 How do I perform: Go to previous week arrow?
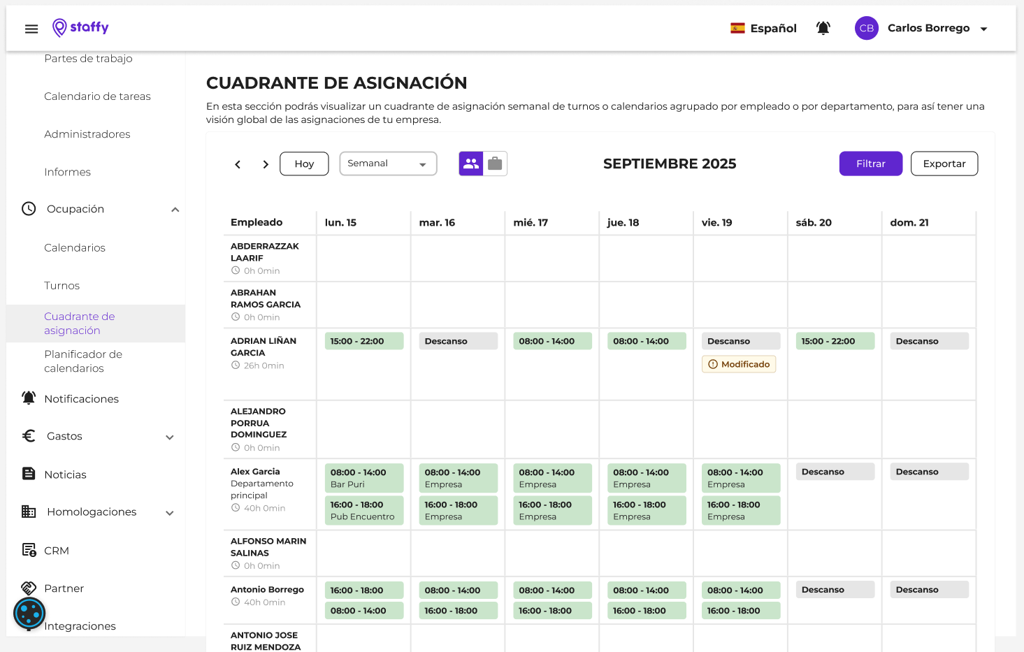pyautogui.click(x=238, y=164)
